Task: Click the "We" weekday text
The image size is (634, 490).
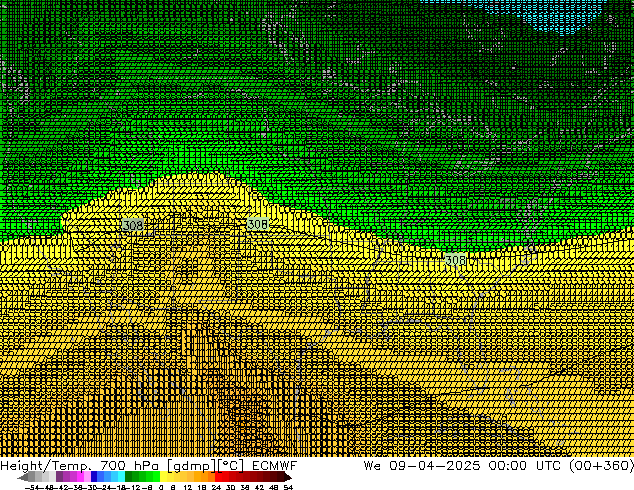Action: [x=372, y=465]
